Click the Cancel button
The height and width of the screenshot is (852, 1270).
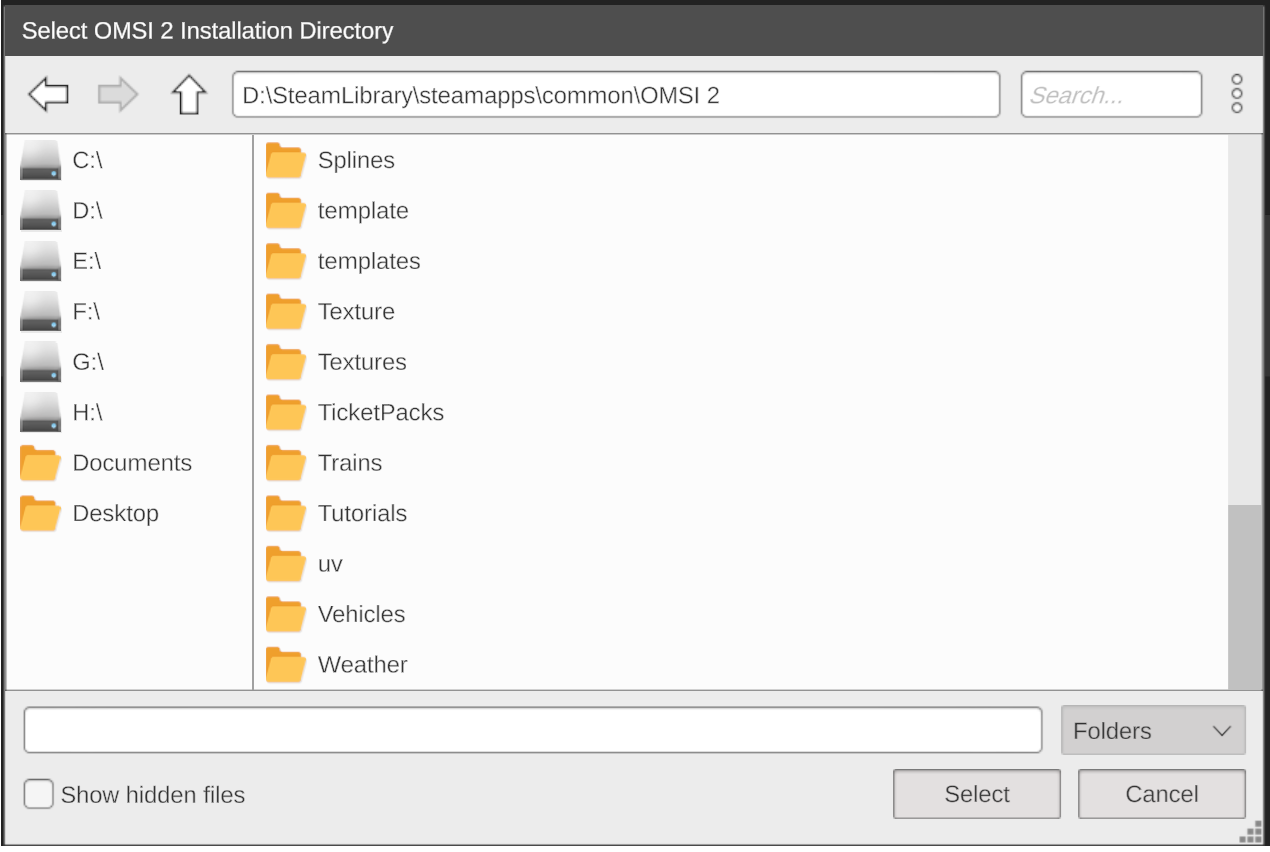click(1162, 794)
